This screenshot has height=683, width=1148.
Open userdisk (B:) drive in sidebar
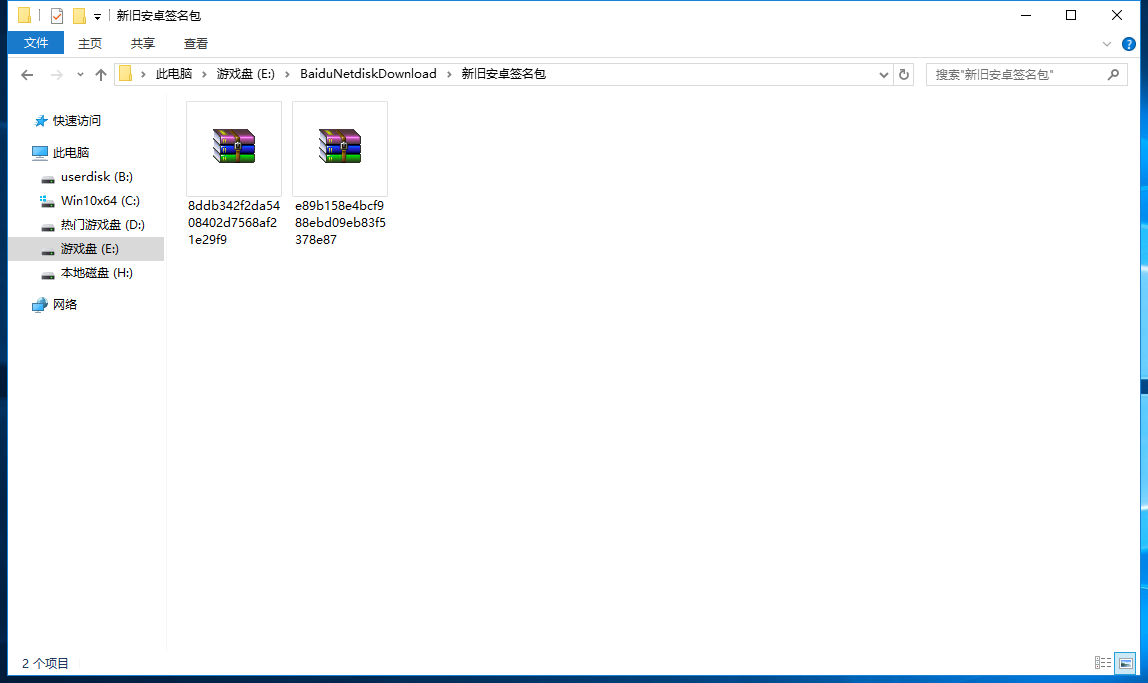[97, 176]
